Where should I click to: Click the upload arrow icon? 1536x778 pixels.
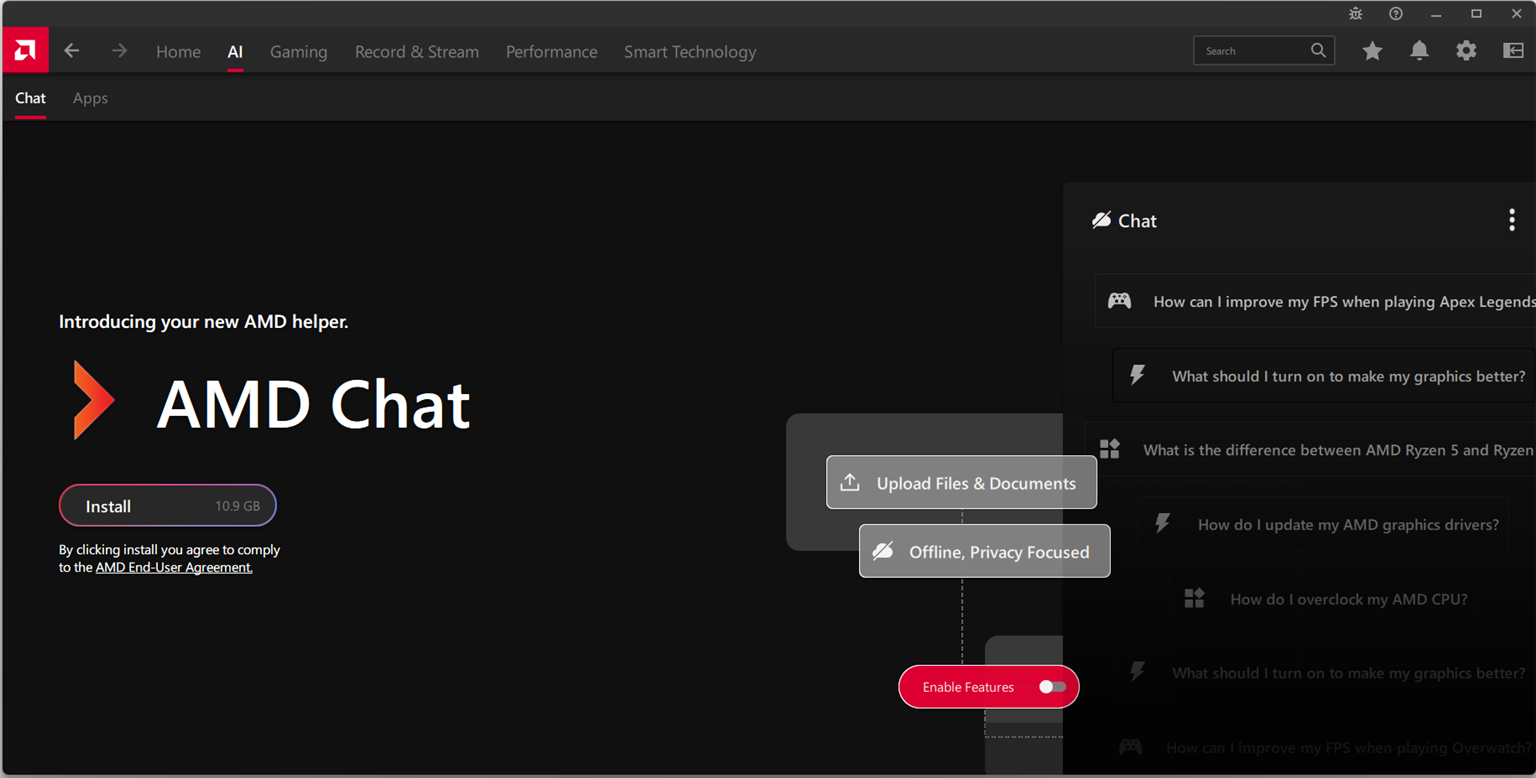850,483
